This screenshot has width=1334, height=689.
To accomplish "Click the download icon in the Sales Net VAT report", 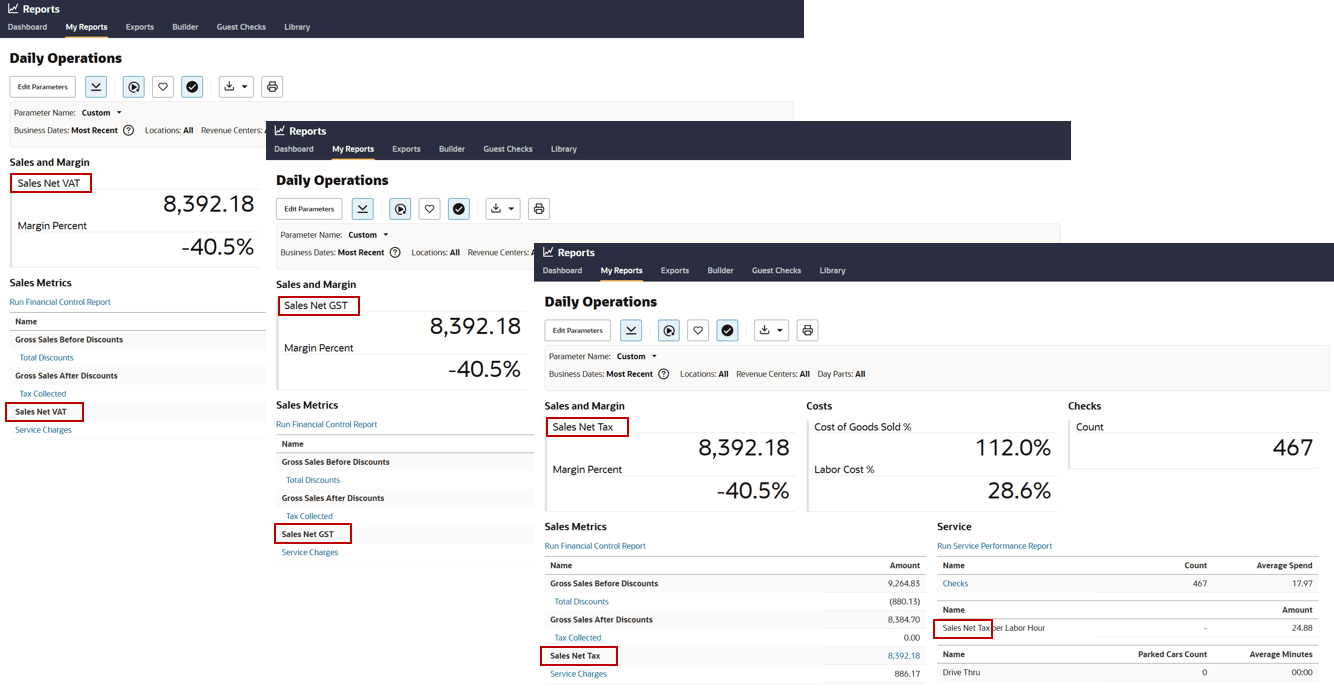I will click(230, 87).
